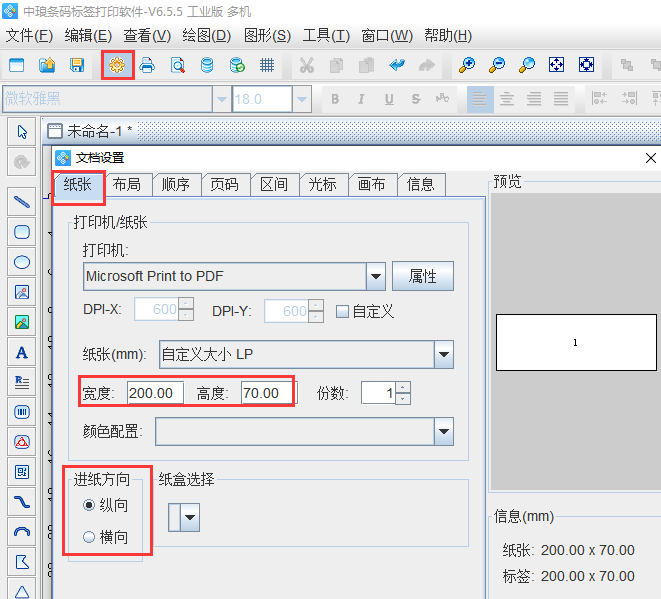Click the plain magnifier zoom icon
Viewport: 661px width, 599px height.
[527, 65]
